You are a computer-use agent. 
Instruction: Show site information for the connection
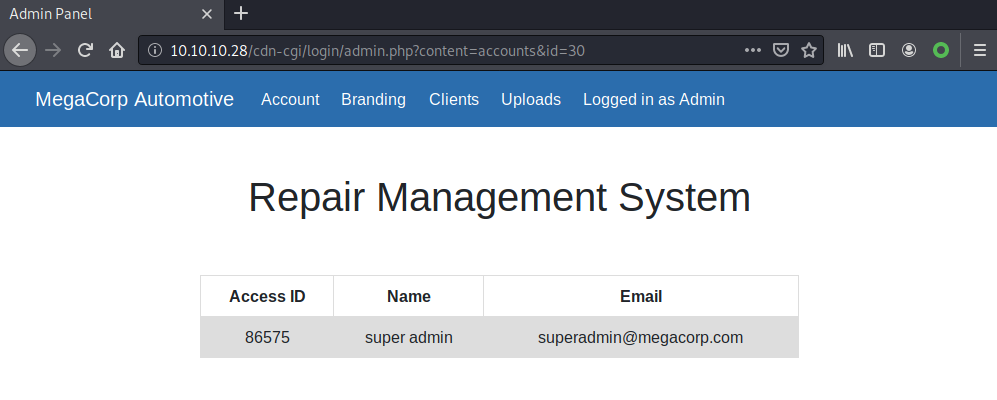(154, 50)
